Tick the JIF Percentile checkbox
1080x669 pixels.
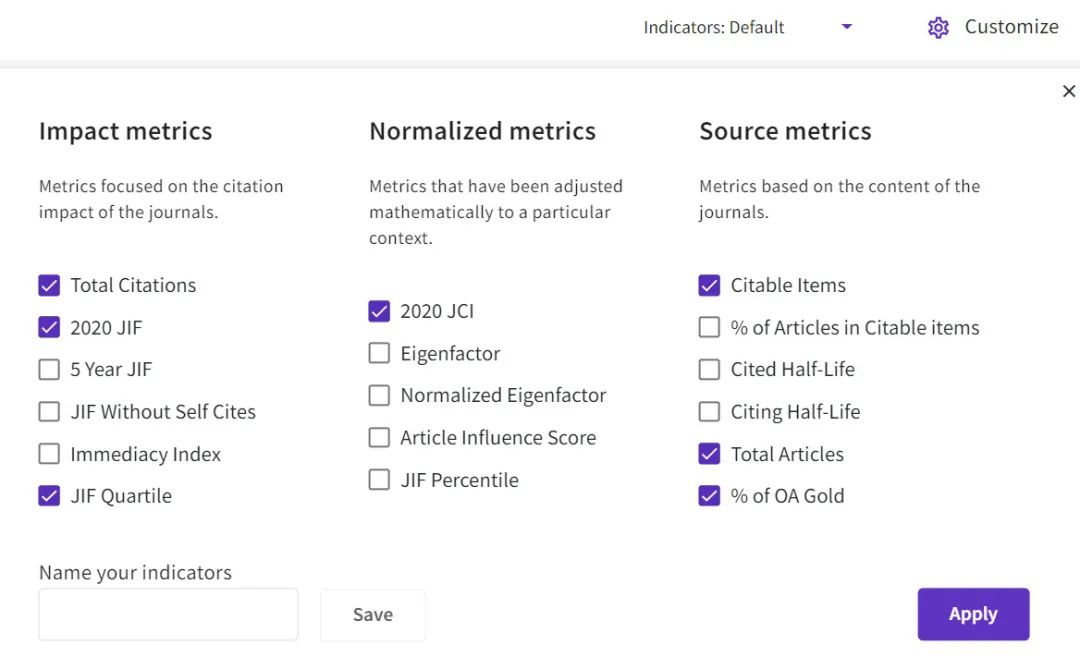379,480
